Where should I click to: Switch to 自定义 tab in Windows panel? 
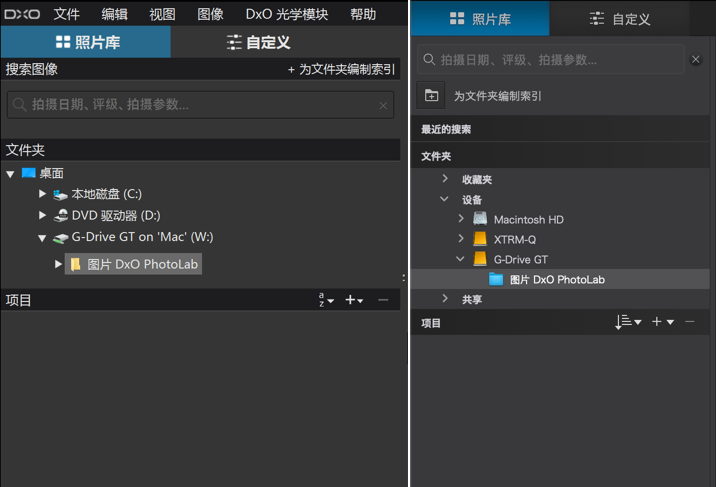(x=259, y=42)
